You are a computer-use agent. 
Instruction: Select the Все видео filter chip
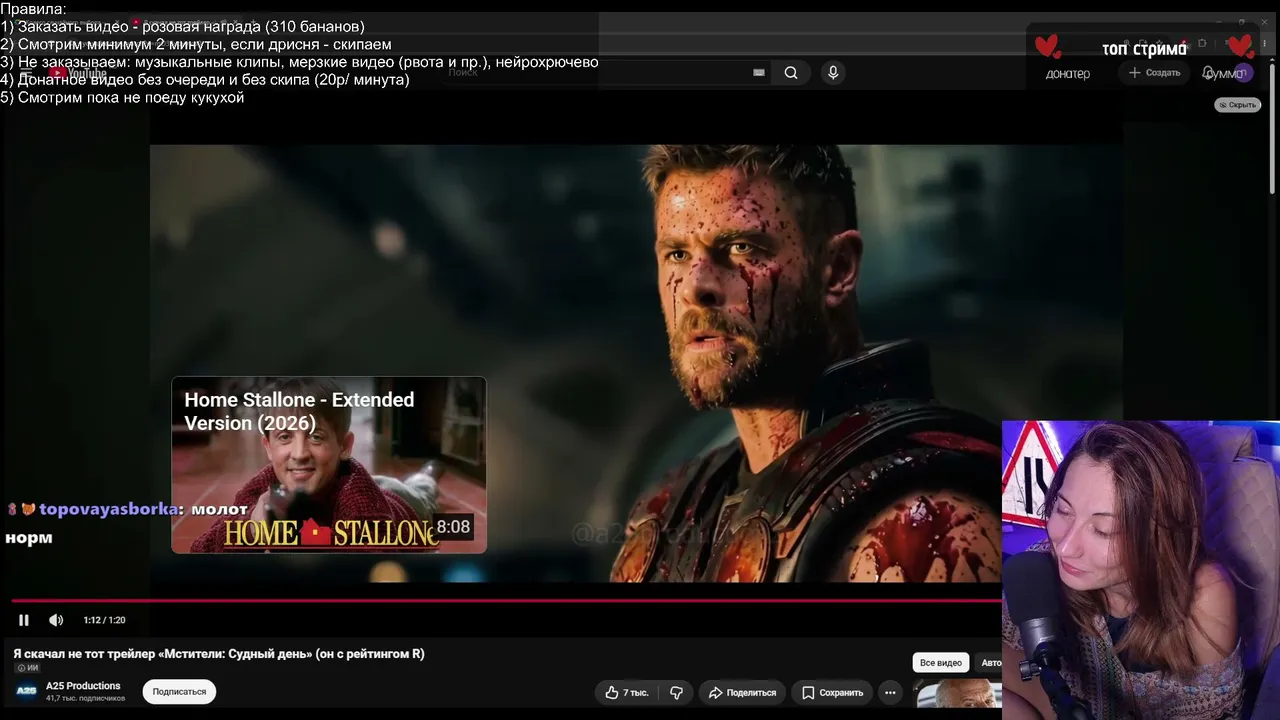pyautogui.click(x=941, y=663)
